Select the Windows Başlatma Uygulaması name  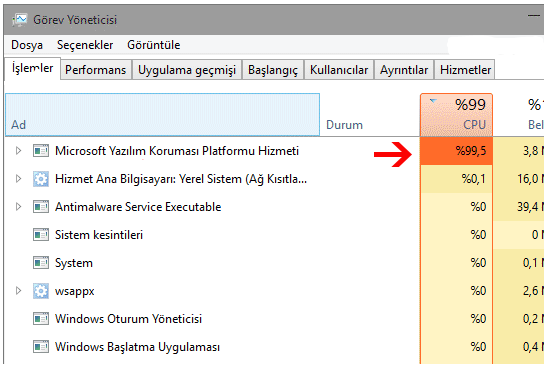[x=137, y=347]
